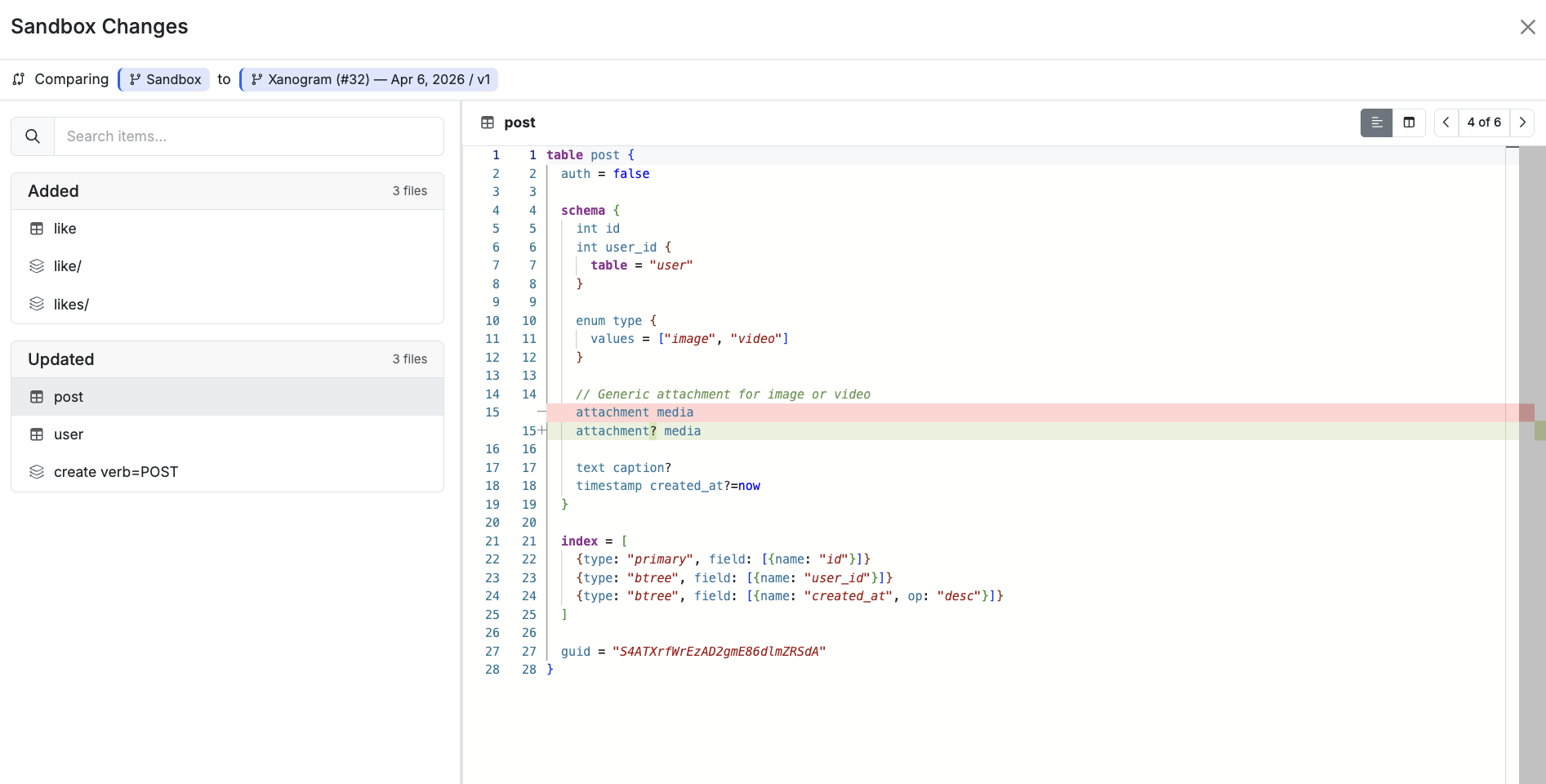This screenshot has width=1546, height=784.
Task: Collapse the Added files section
Action: [x=227, y=191]
